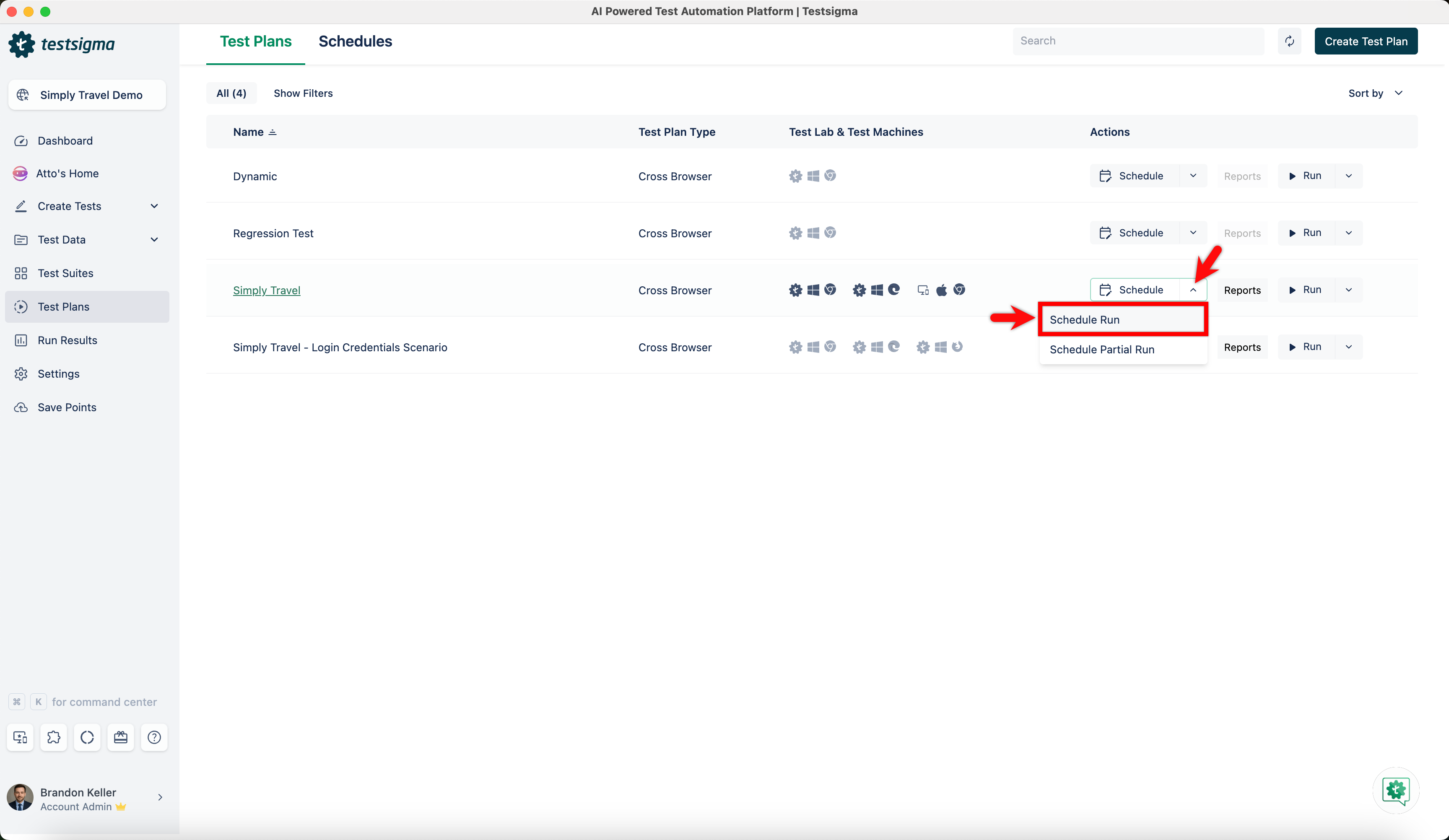Expand Schedule dropdown arrow for Dynamic
1449x840 pixels.
(x=1193, y=176)
